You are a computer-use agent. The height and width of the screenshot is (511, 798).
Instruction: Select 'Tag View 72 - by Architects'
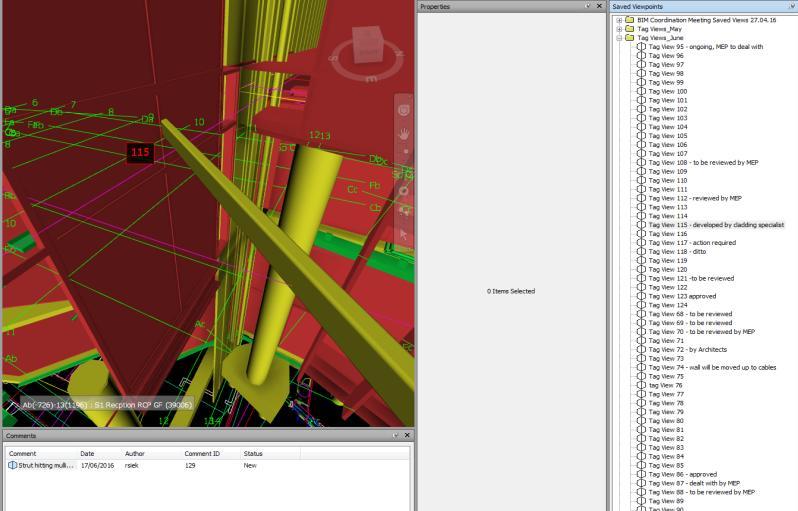coord(688,350)
